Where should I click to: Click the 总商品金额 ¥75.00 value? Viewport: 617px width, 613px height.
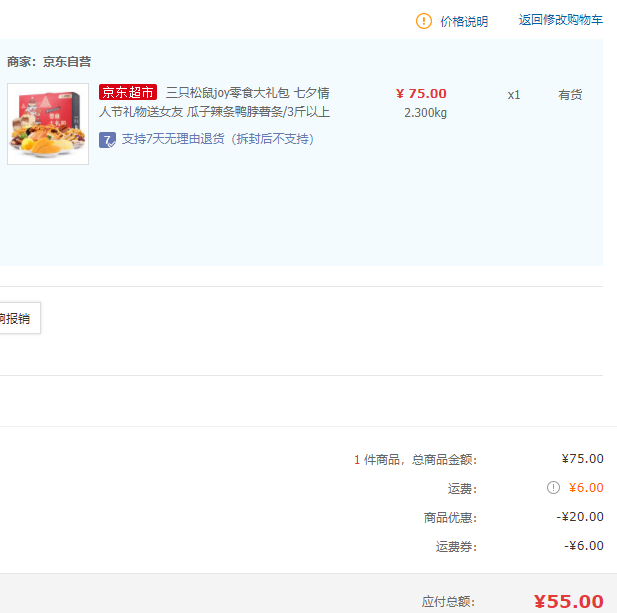pos(582,459)
